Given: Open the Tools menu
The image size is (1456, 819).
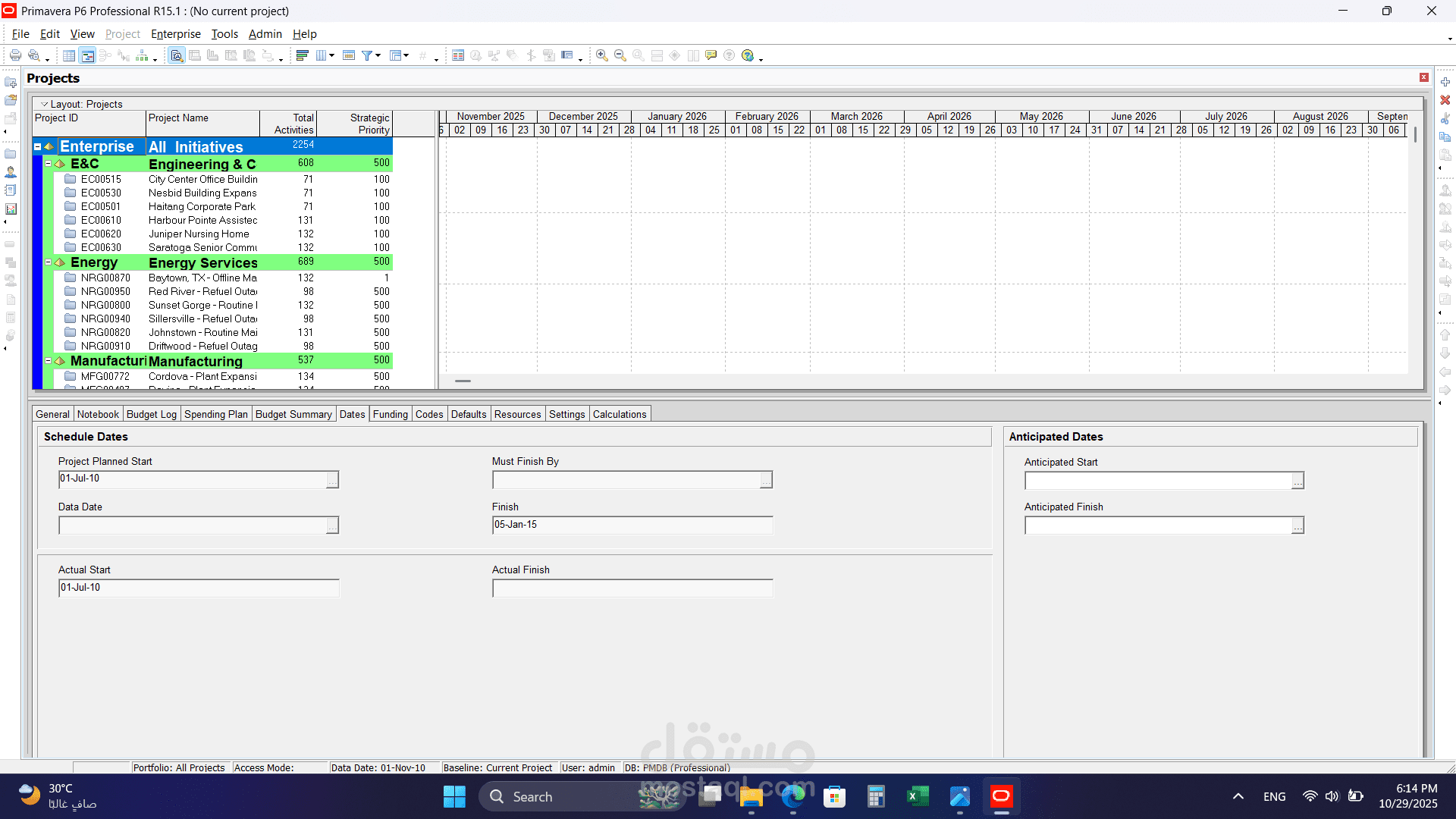Looking at the screenshot, I should click(224, 34).
